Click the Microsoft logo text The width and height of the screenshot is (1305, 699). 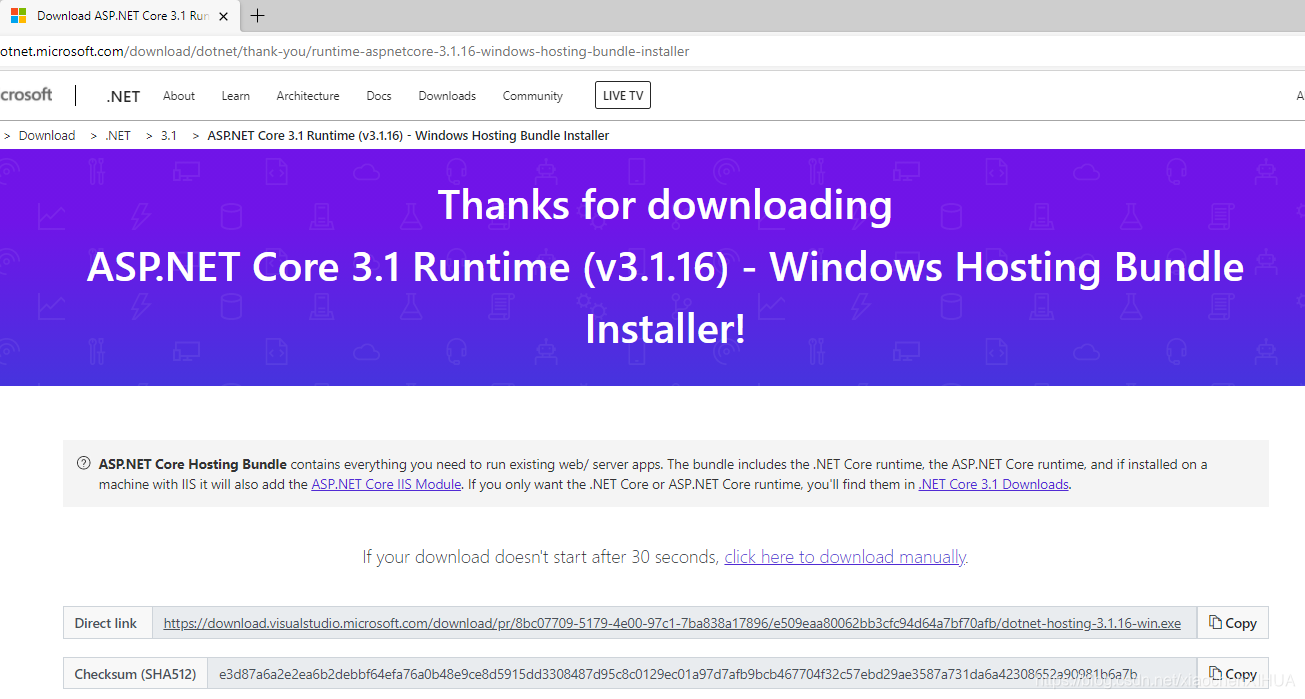[x=26, y=95]
